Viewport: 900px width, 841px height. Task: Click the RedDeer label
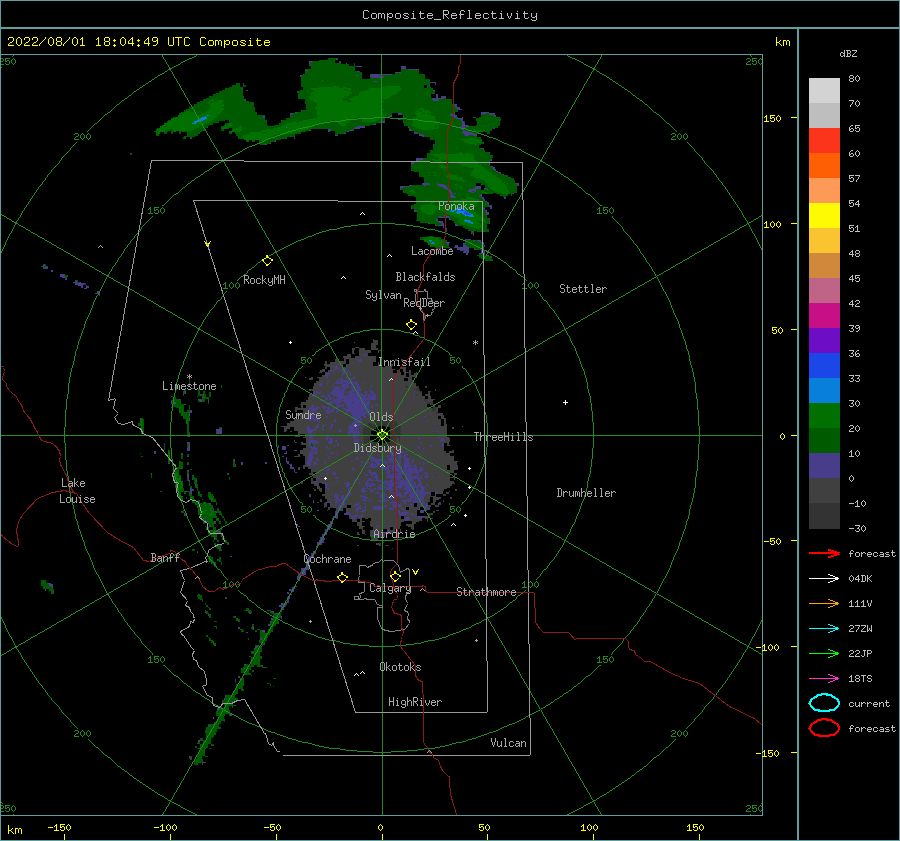(424, 303)
